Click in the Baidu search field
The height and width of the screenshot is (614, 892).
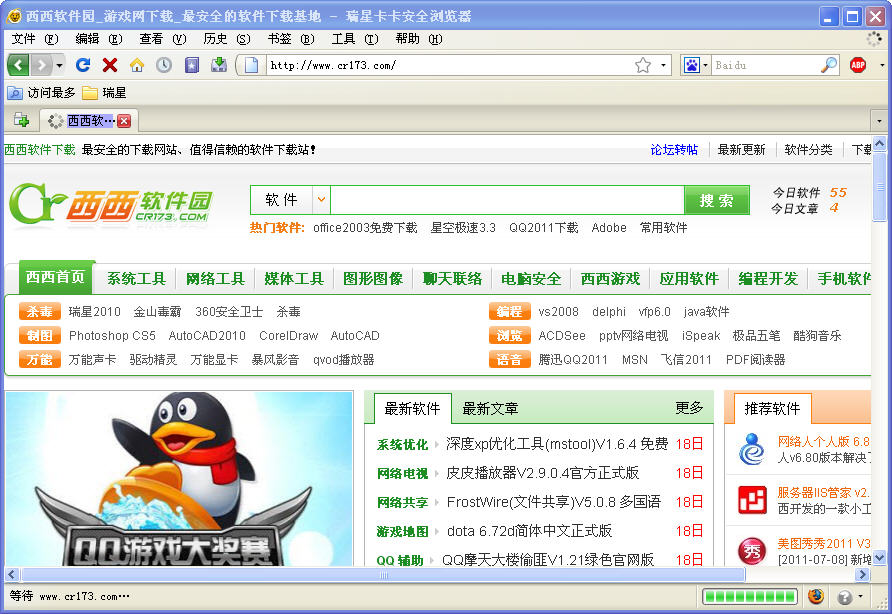point(766,65)
